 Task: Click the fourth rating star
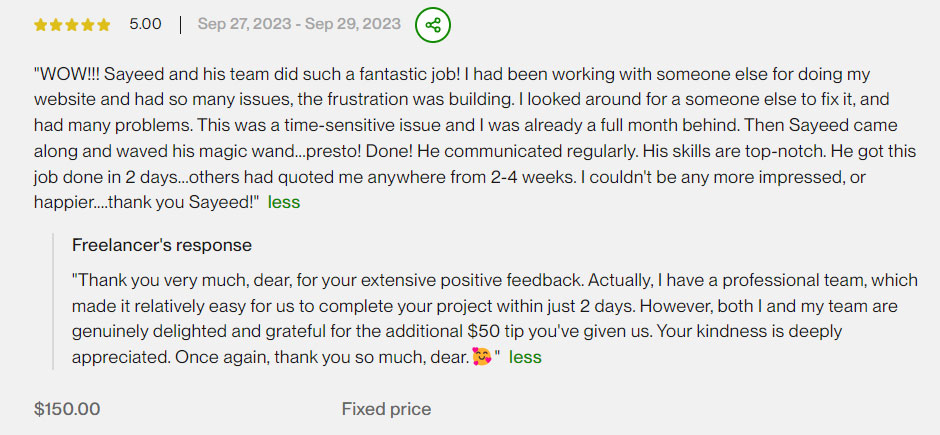88,24
